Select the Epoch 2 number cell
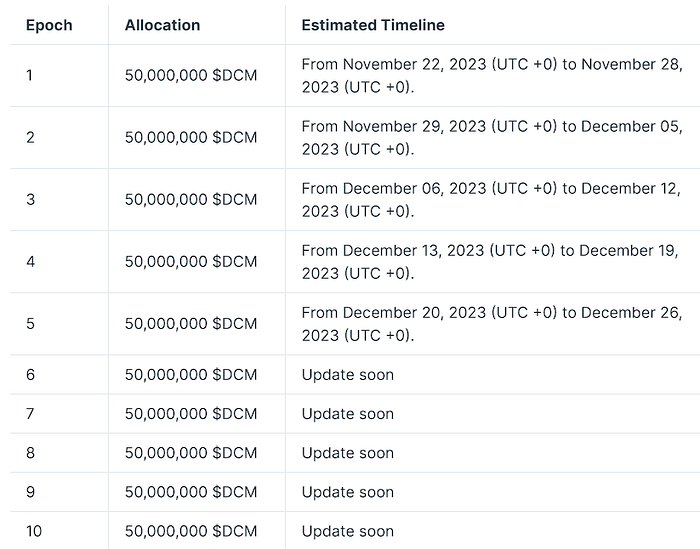This screenshot has width=700, height=549. pyautogui.click(x=30, y=137)
